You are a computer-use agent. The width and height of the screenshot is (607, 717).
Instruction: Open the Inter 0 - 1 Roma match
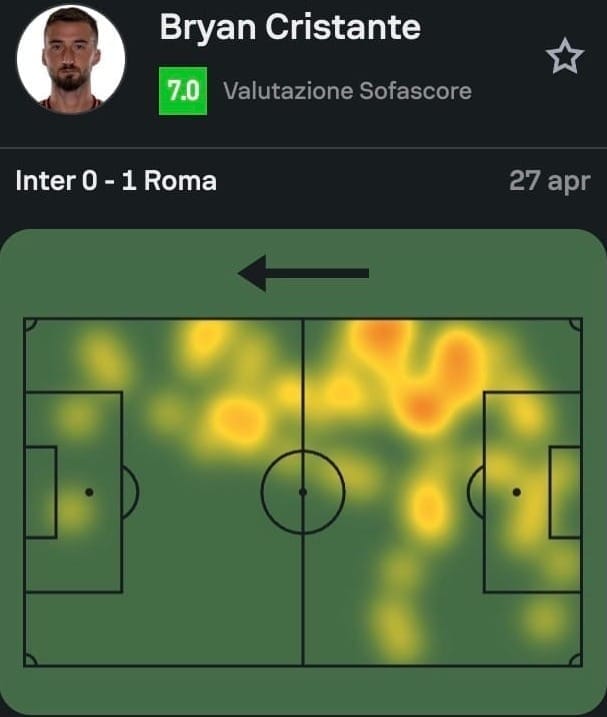click(x=116, y=181)
